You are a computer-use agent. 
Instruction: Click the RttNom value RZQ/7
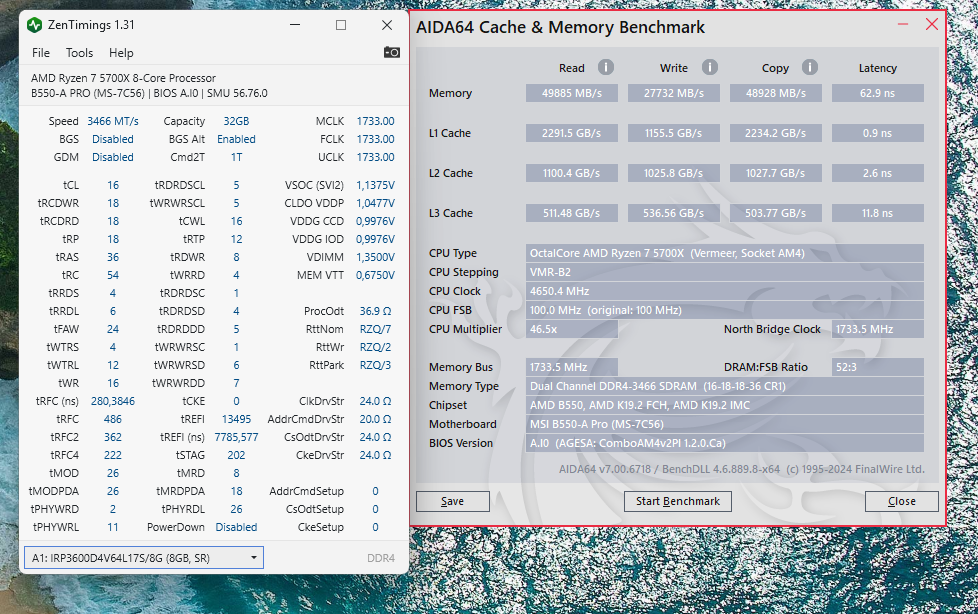click(x=375, y=329)
